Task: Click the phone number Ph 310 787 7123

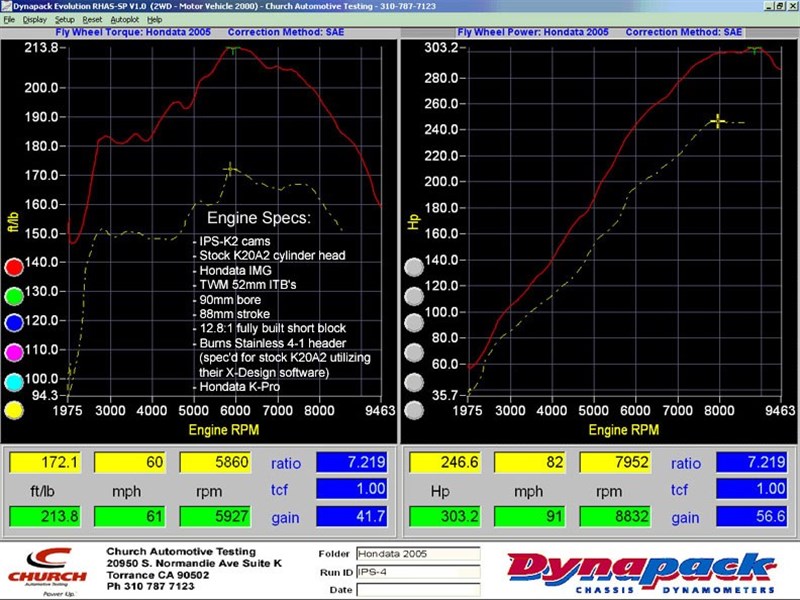Action: click(x=151, y=586)
